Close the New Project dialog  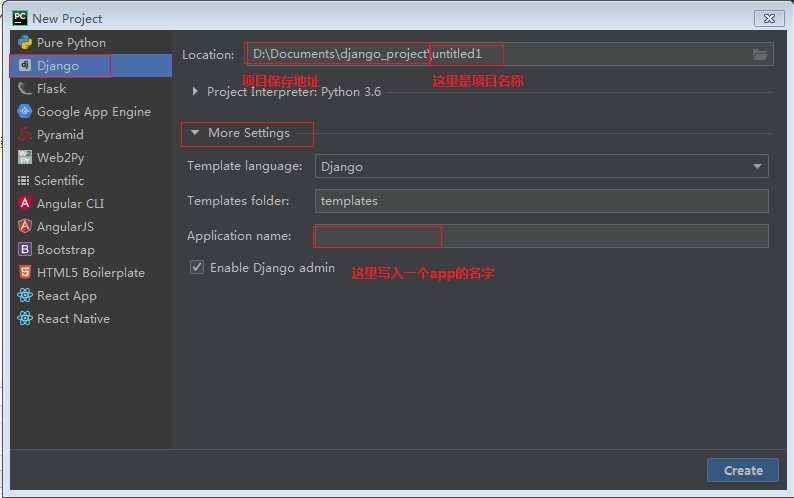click(769, 18)
